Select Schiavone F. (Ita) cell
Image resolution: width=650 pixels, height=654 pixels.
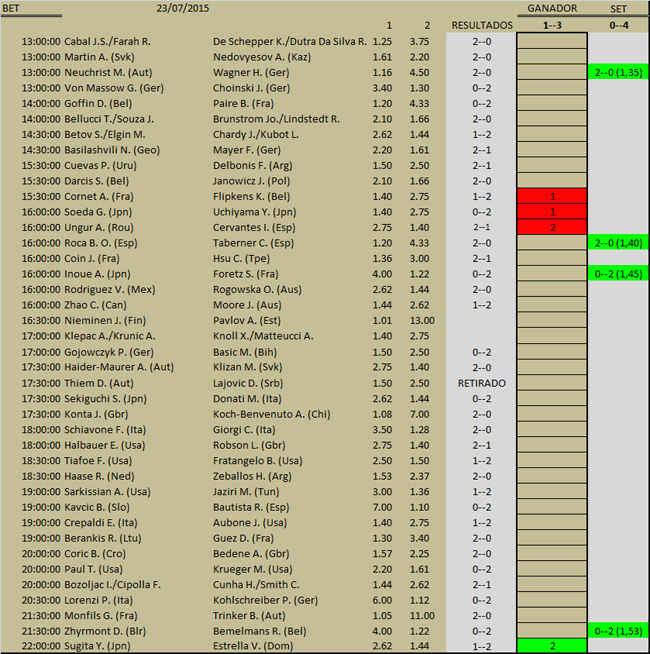pyautogui.click(x=105, y=430)
